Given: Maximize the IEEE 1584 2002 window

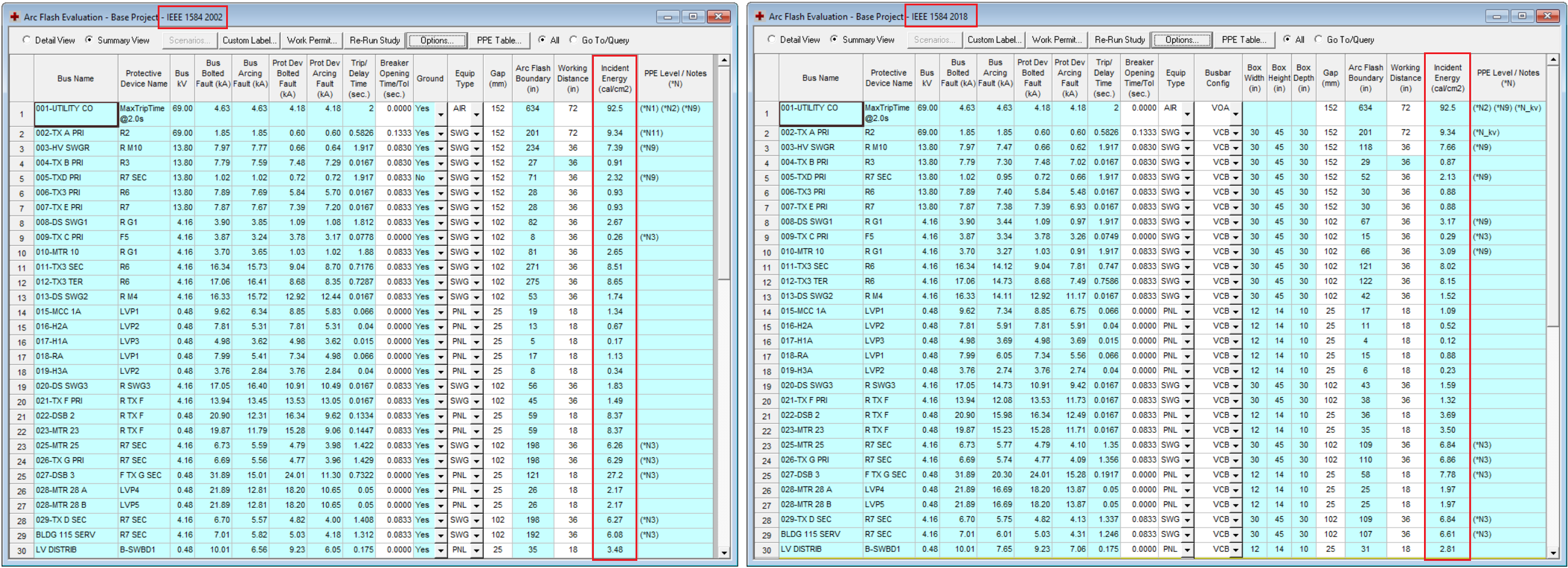Looking at the screenshot, I should coord(693,17).
